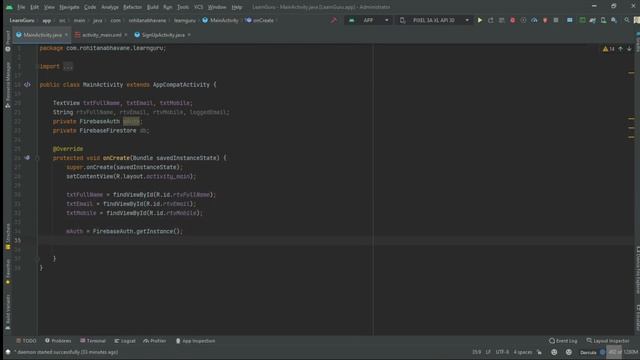Click the sad face feedback icon
This screenshot has width=640, height=360.
569,352
